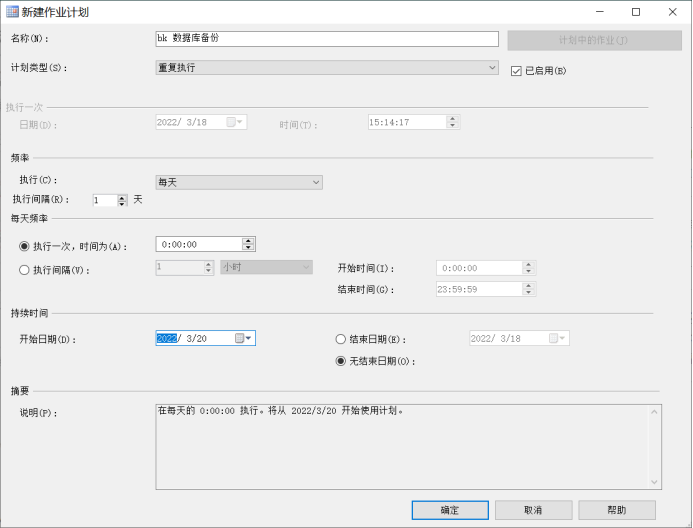
Task: Close the 新建作业计划 window
Action: (x=673, y=12)
